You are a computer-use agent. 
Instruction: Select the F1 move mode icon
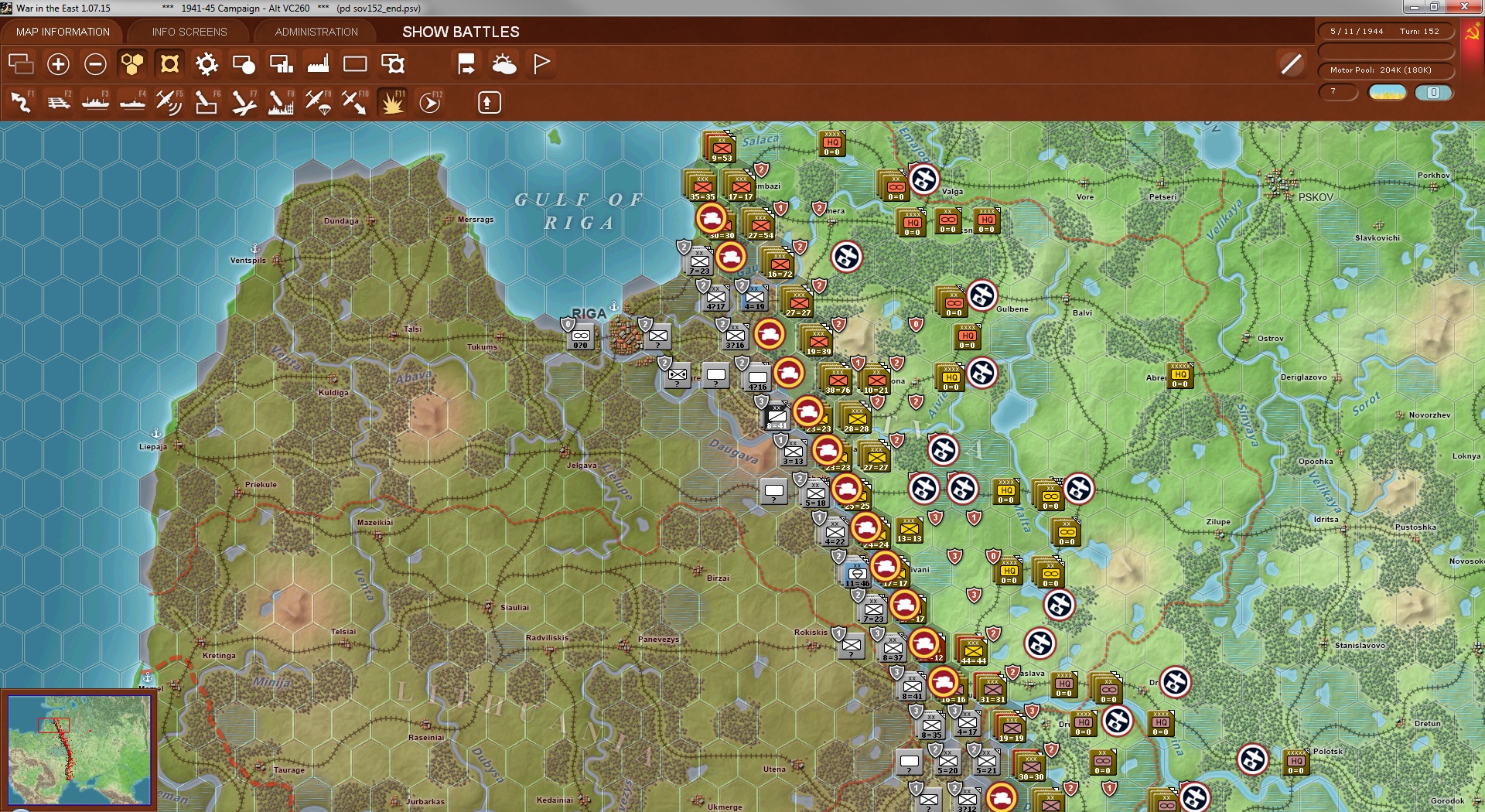(x=22, y=102)
